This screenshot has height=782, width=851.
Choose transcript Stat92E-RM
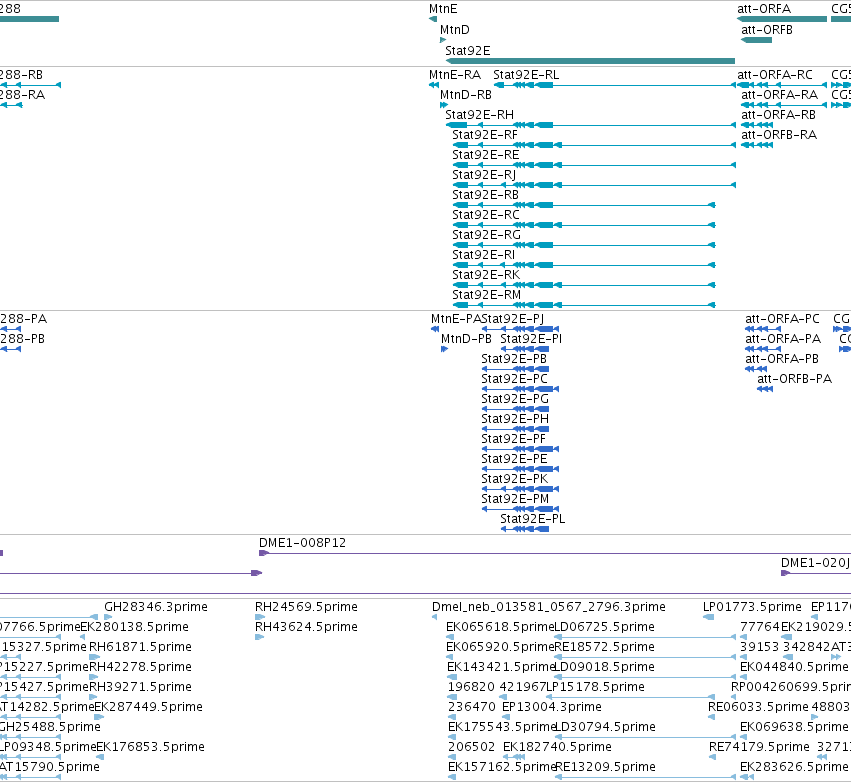(x=486, y=295)
